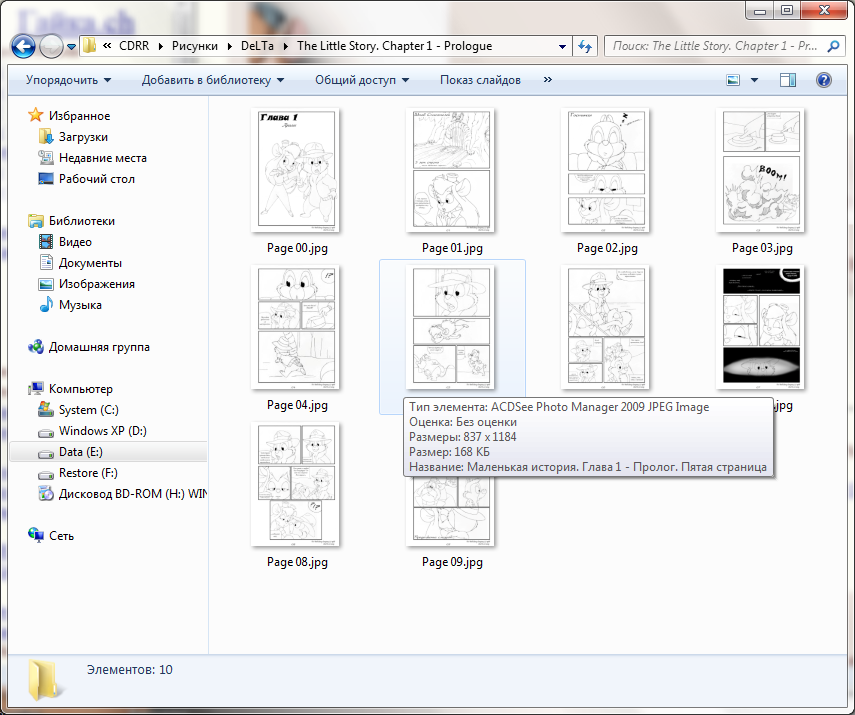Open the Изображения library
Viewport: 855px width, 715px height.
click(97, 284)
